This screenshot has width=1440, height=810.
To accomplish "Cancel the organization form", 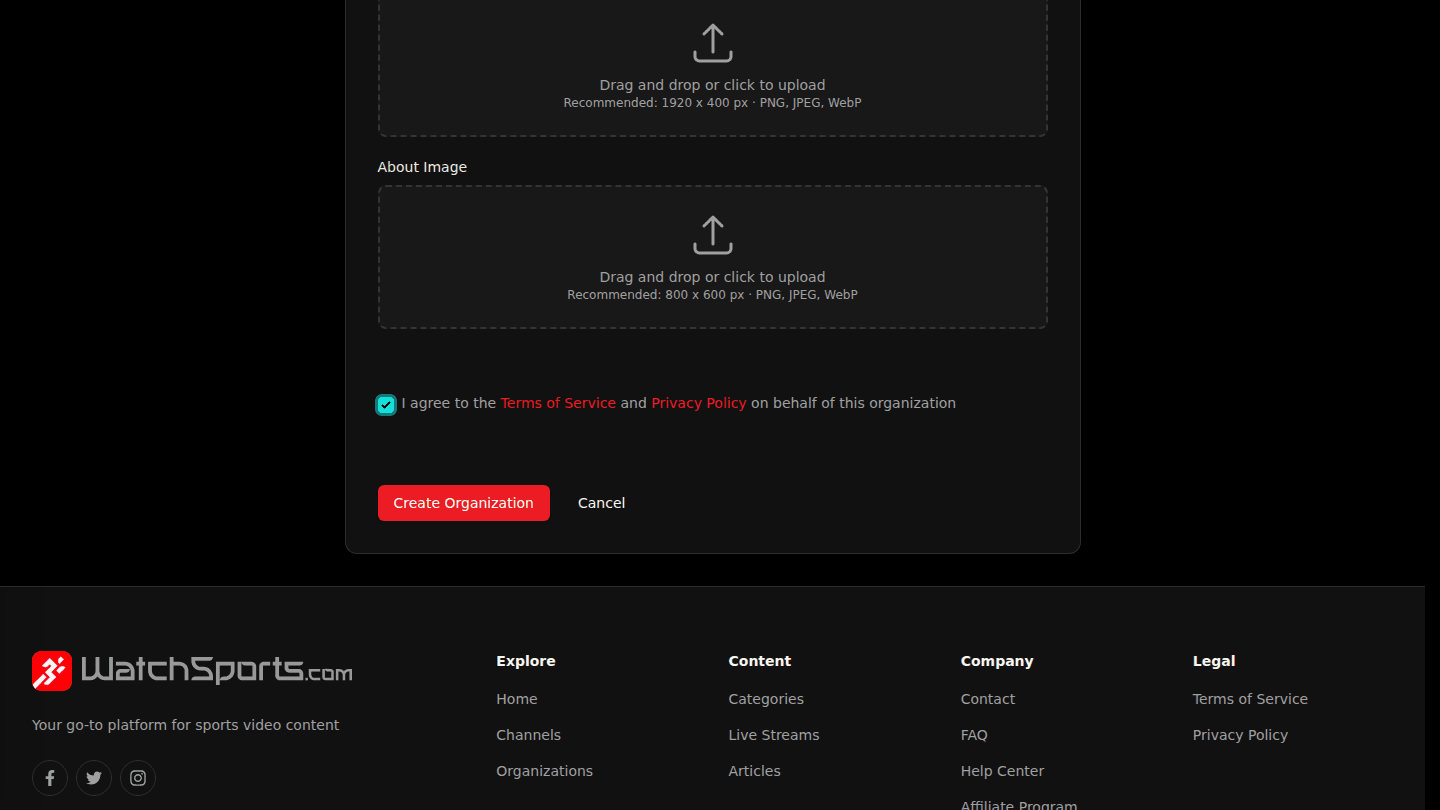I will tap(601, 503).
